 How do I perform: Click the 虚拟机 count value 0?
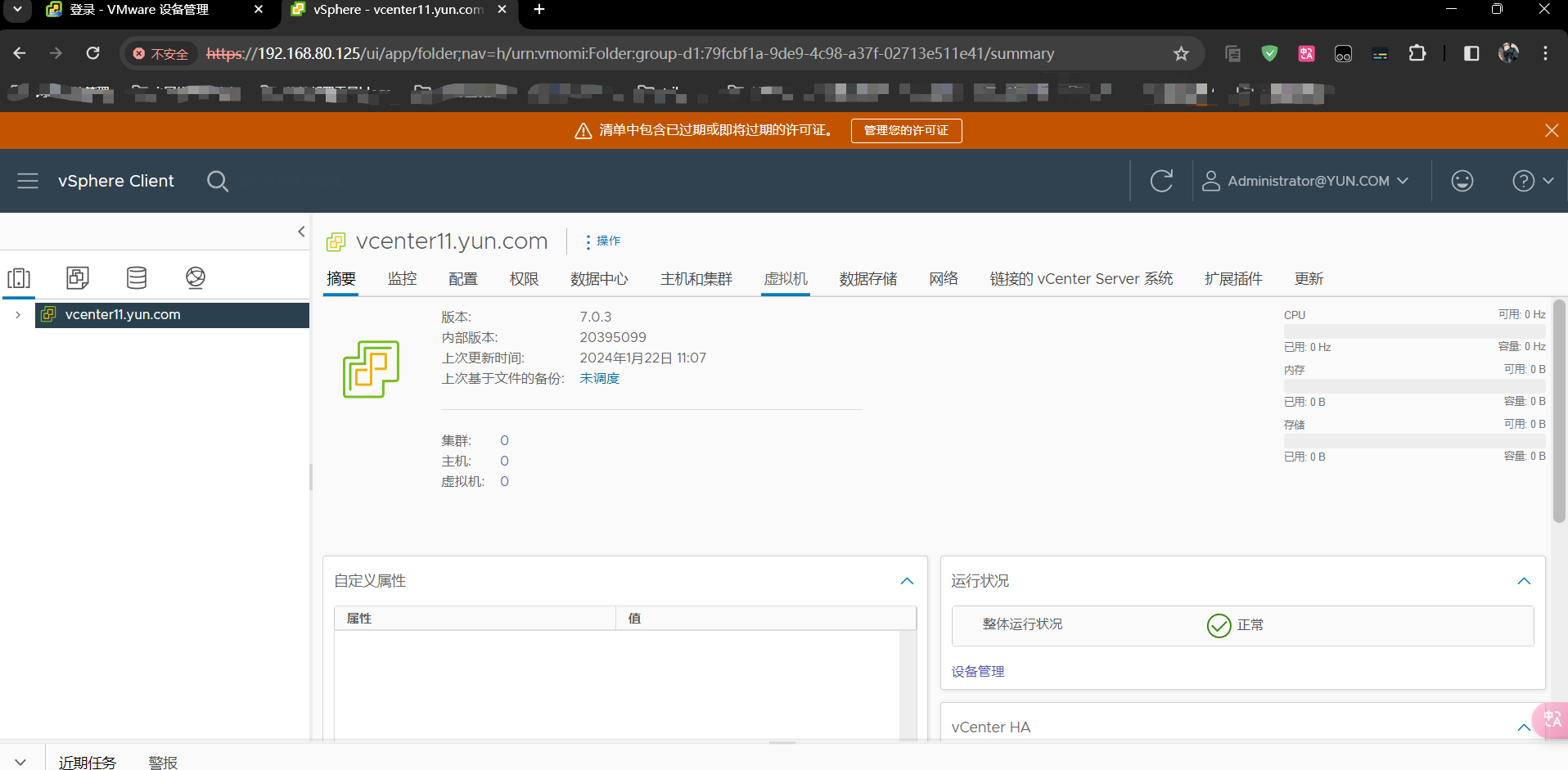point(504,482)
